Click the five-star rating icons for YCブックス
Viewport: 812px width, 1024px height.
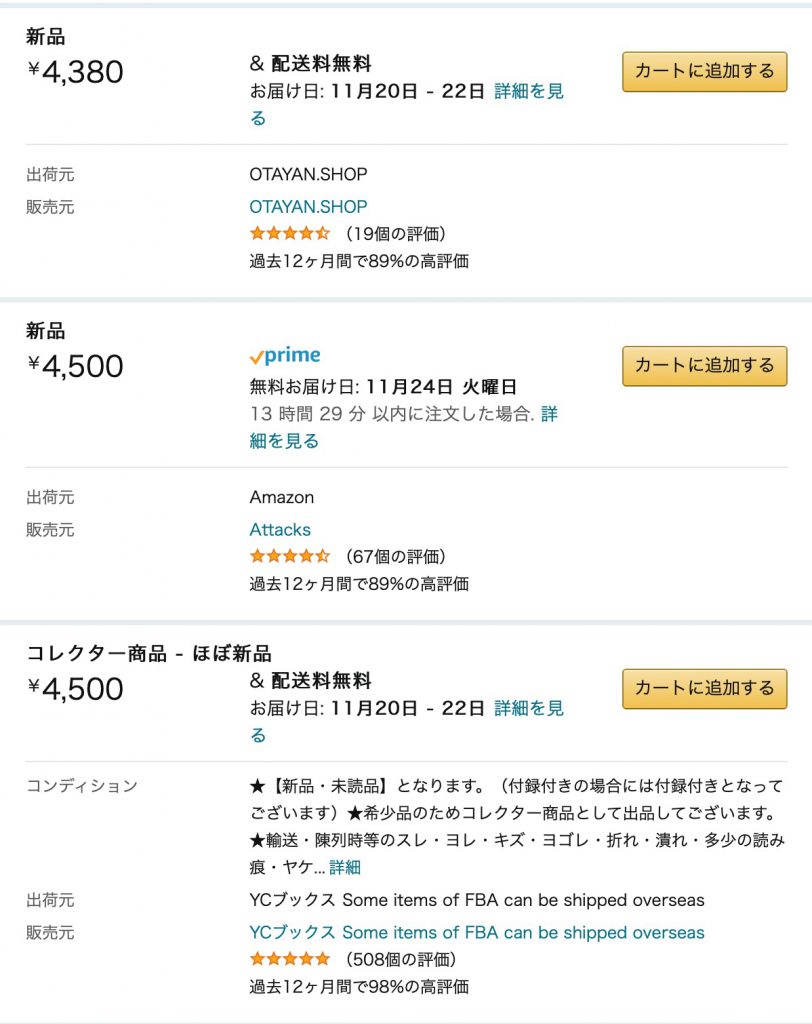pyautogui.click(x=289, y=960)
